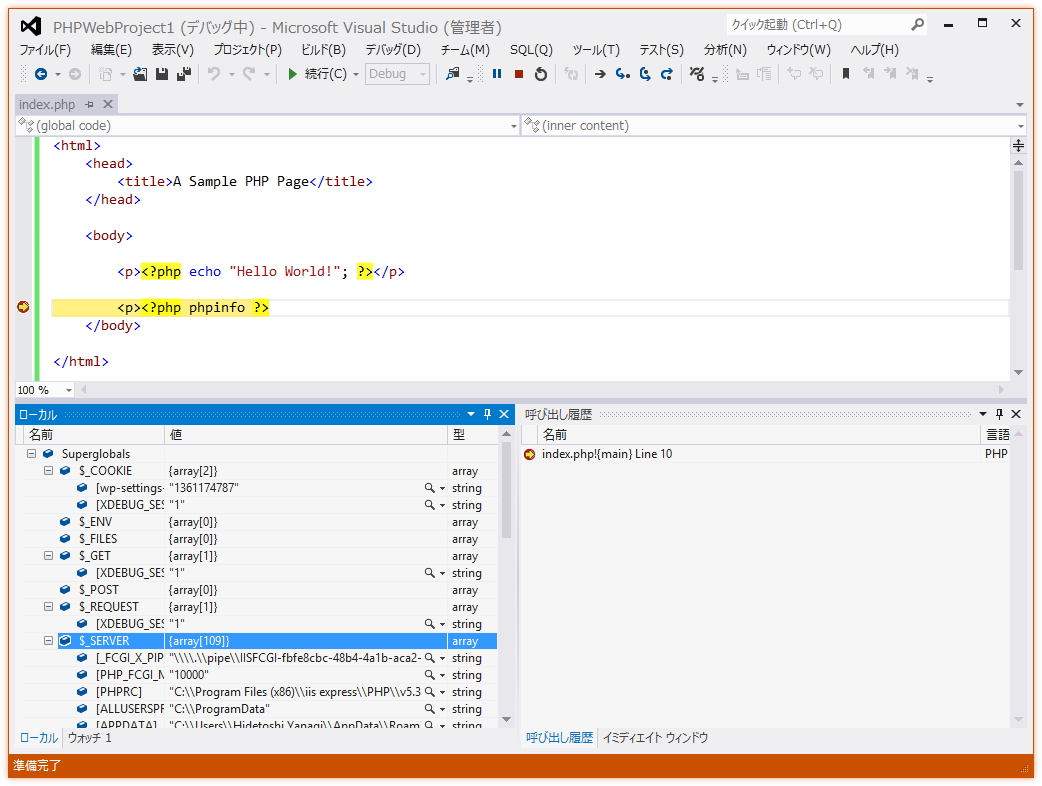
Task: Click the green Continue play icon
Action: pyautogui.click(x=292, y=74)
